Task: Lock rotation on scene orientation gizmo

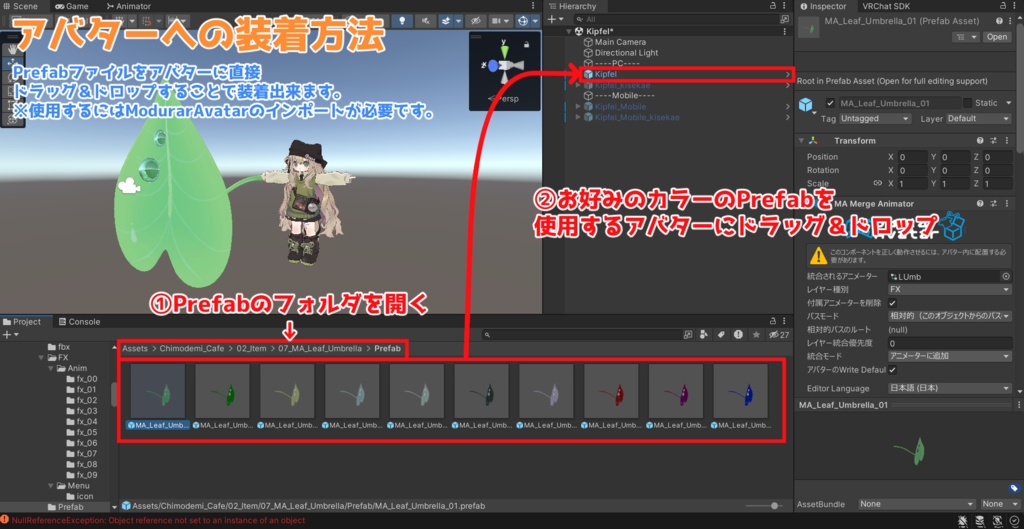Action: pyautogui.click(x=526, y=44)
